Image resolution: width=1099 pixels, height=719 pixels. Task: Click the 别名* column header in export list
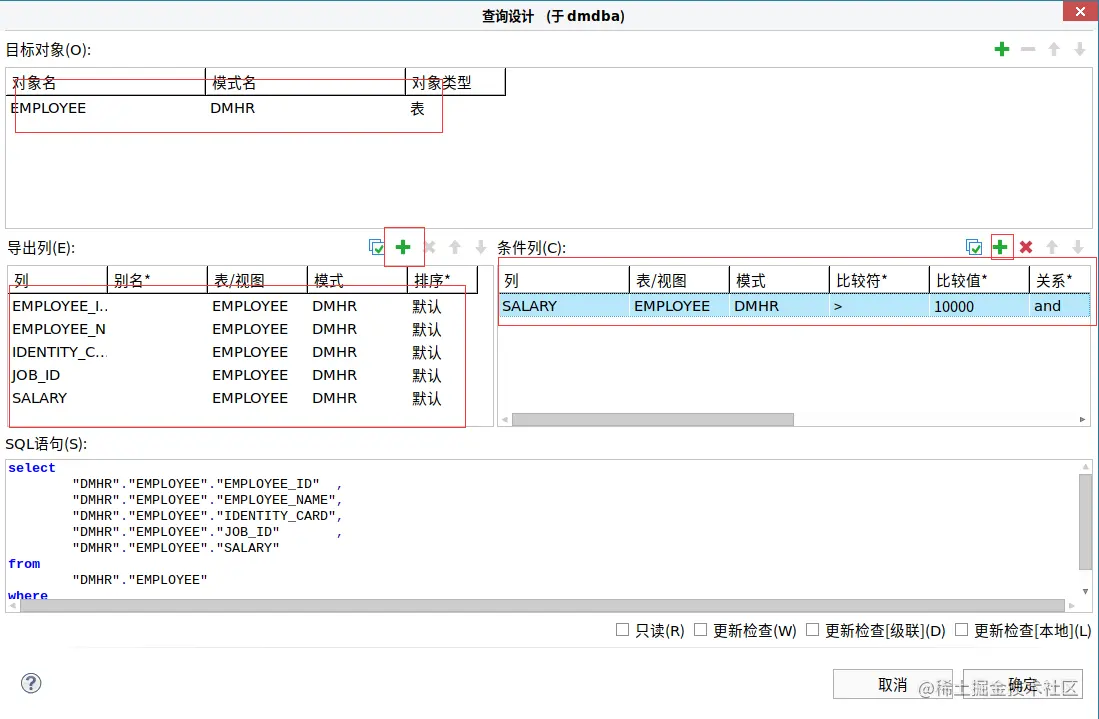tap(158, 280)
